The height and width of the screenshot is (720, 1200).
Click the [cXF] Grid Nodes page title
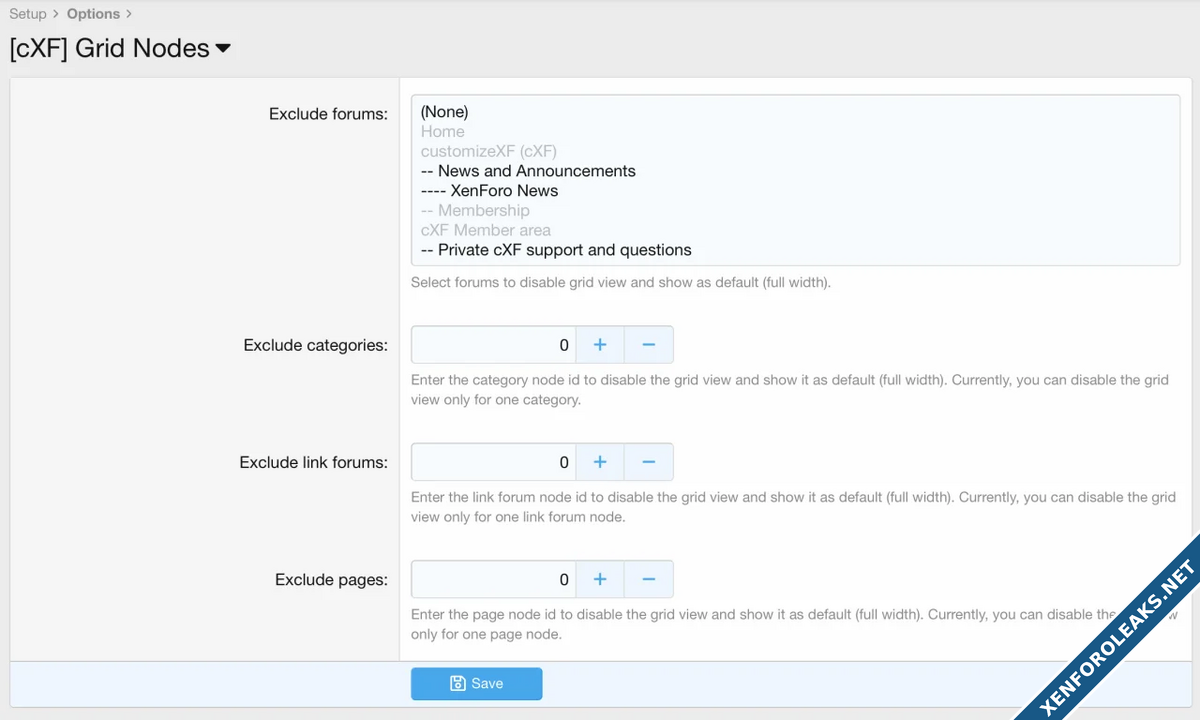pyautogui.click(x=109, y=48)
